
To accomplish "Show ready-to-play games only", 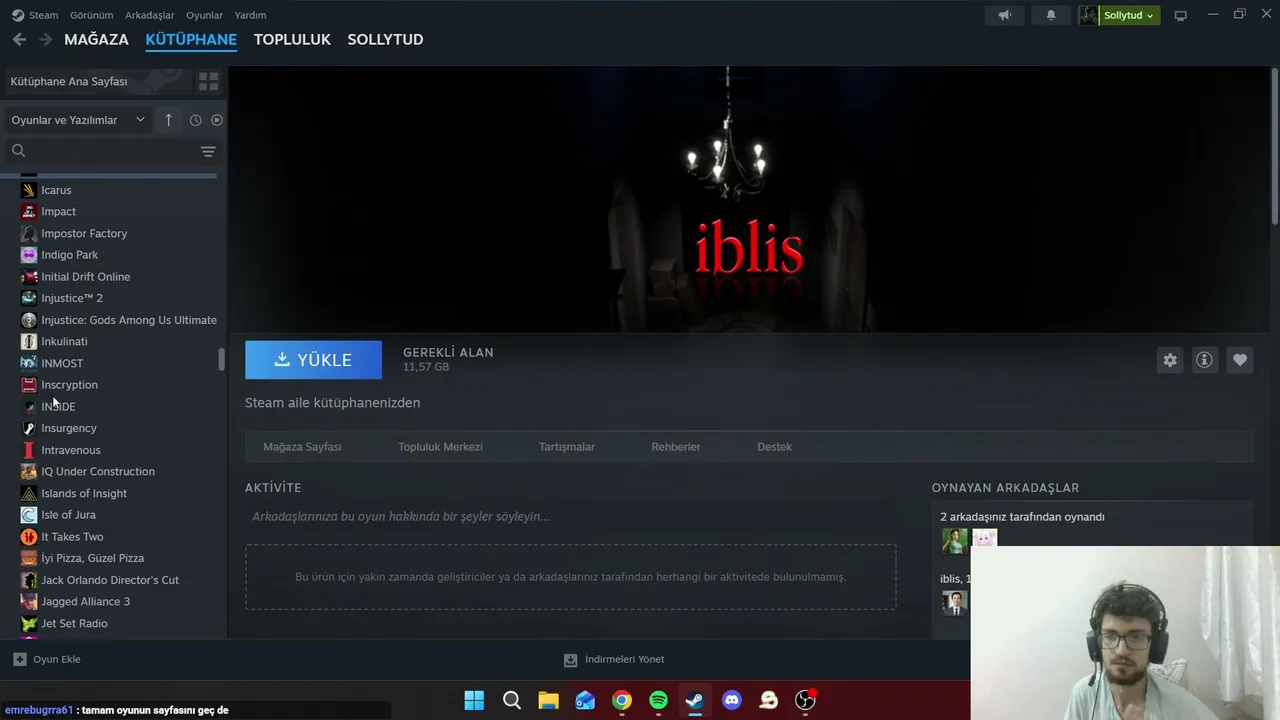I will tap(217, 120).
